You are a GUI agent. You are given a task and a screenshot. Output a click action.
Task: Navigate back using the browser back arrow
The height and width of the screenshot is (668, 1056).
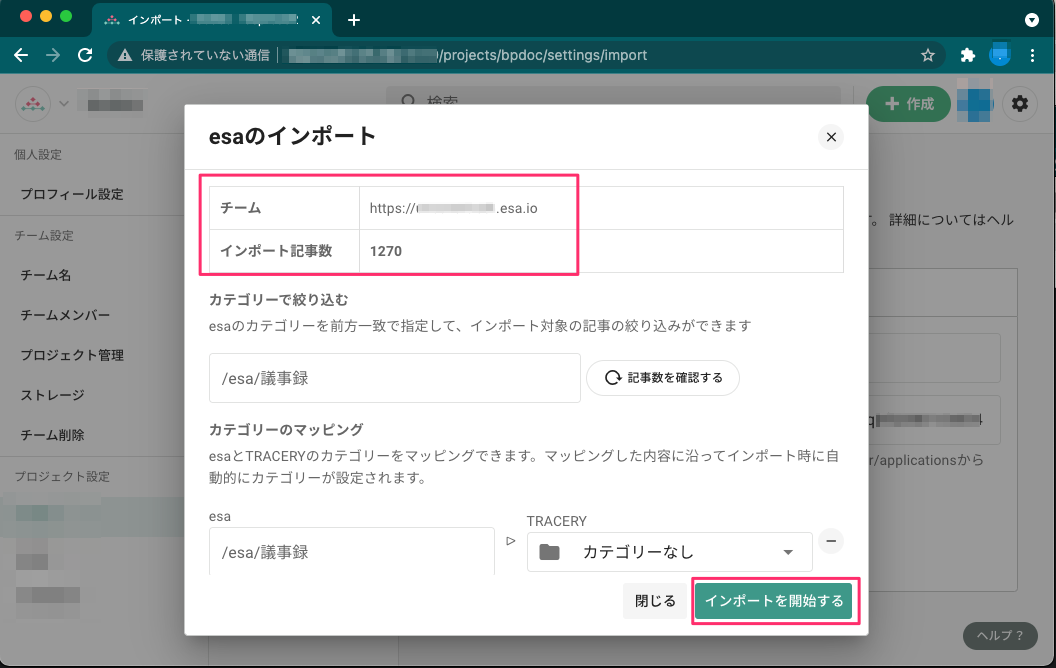(20, 55)
